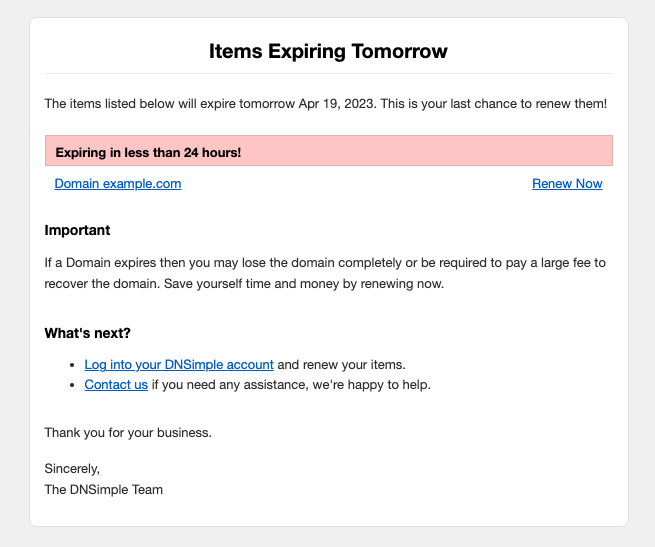Click the Items Expiring Tomorrow heading

click(328, 51)
